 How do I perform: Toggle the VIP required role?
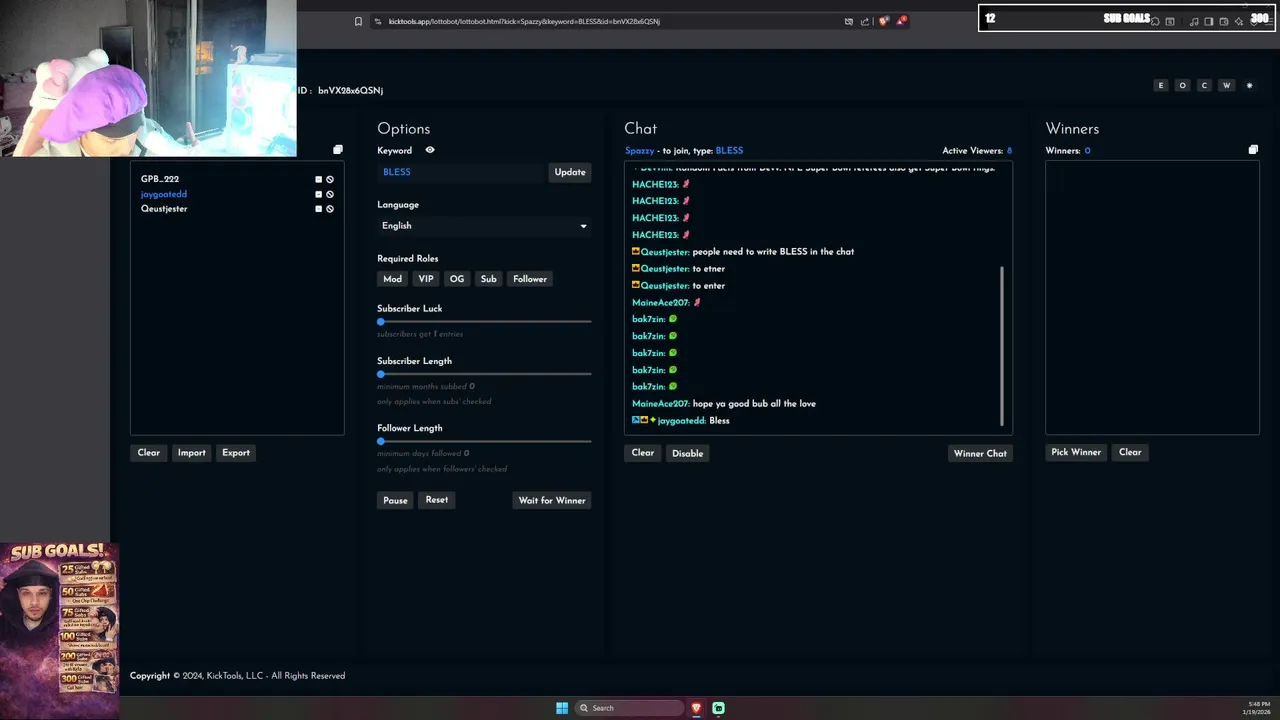426,279
